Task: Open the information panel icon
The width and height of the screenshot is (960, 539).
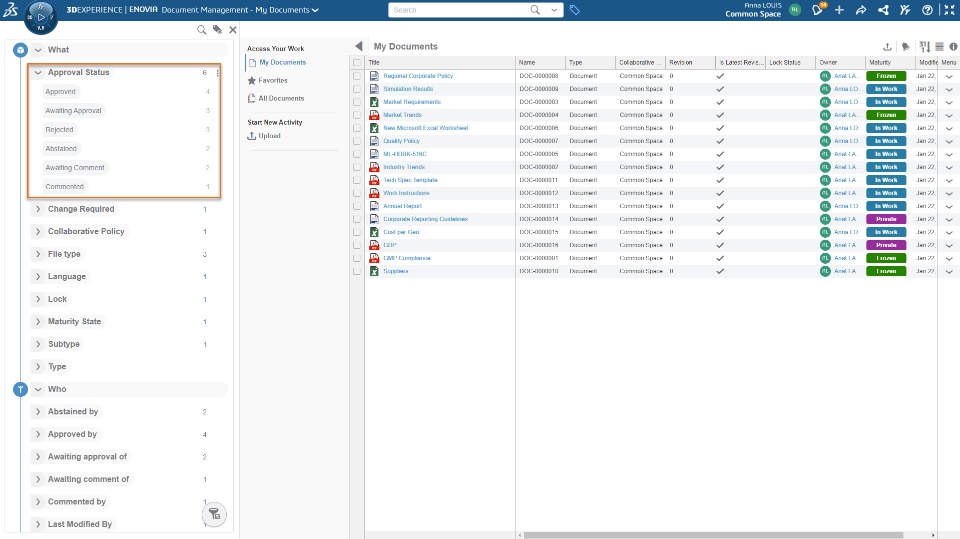Action: pos(953,47)
